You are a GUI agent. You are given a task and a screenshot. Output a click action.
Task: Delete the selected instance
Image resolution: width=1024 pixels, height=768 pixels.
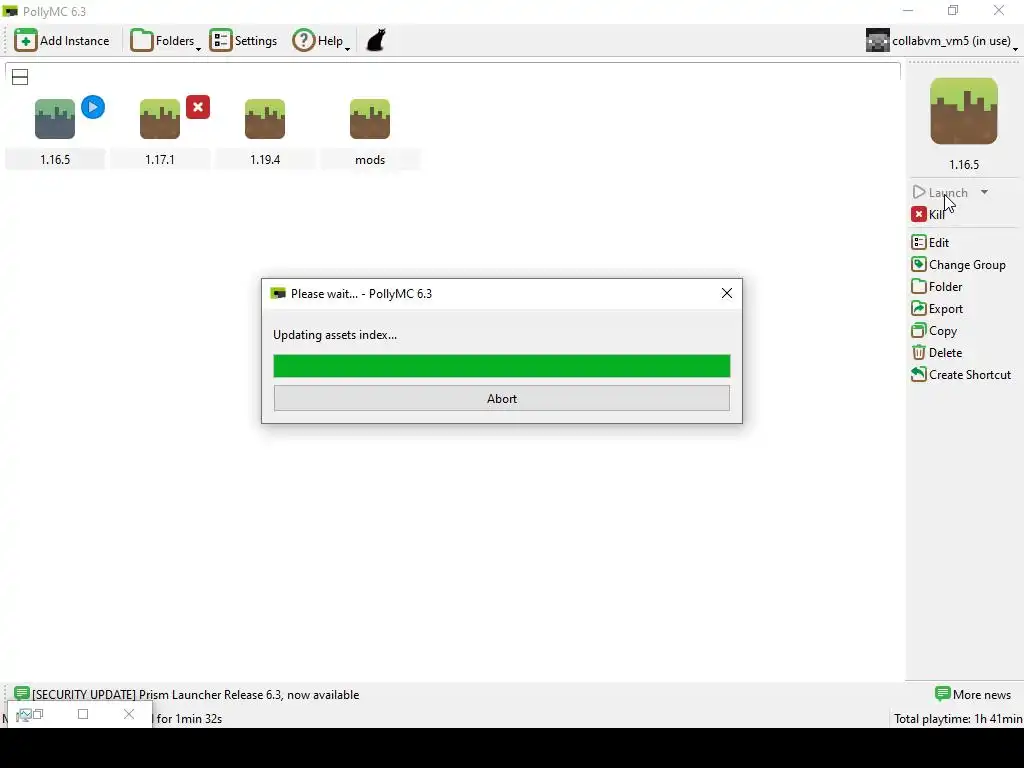[936, 353]
